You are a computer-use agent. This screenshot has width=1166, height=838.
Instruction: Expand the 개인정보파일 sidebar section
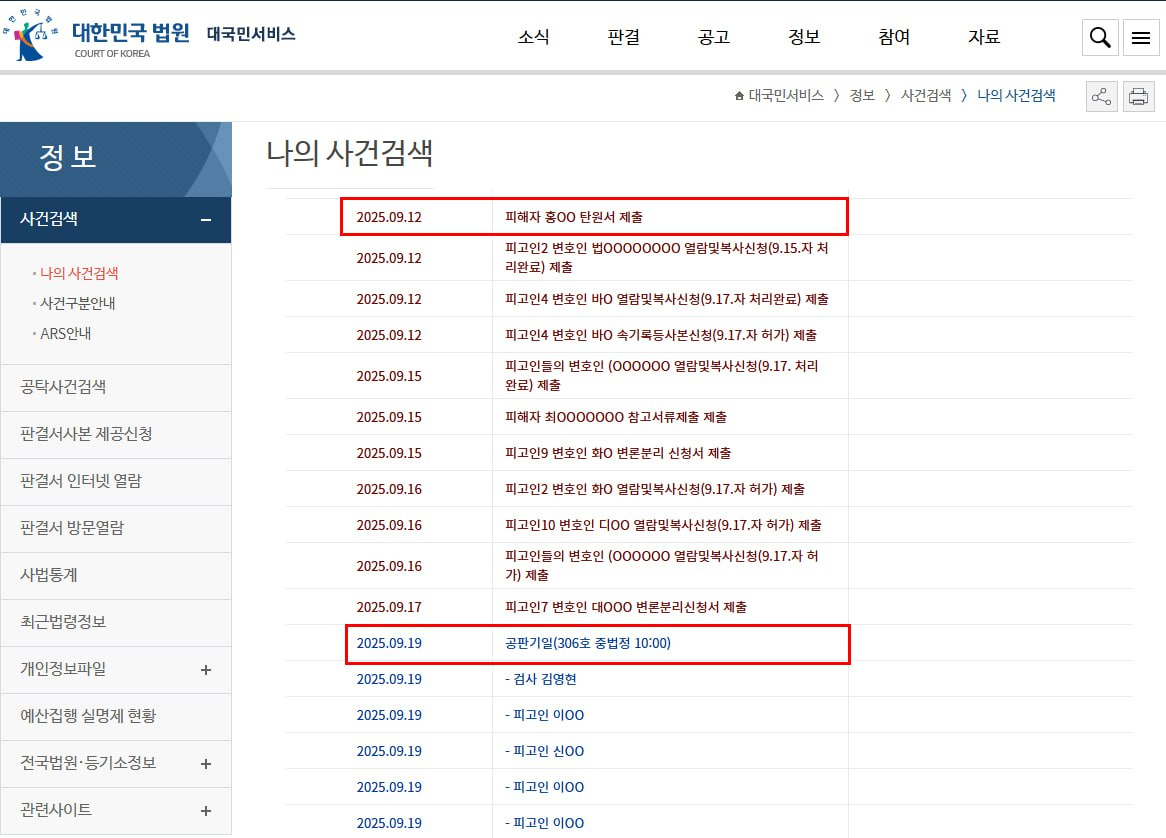(206, 670)
